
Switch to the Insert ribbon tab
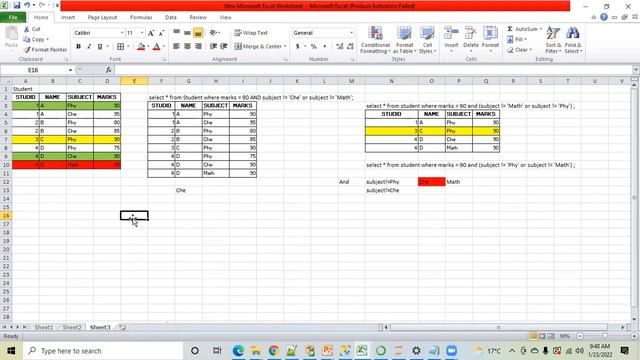coord(68,18)
